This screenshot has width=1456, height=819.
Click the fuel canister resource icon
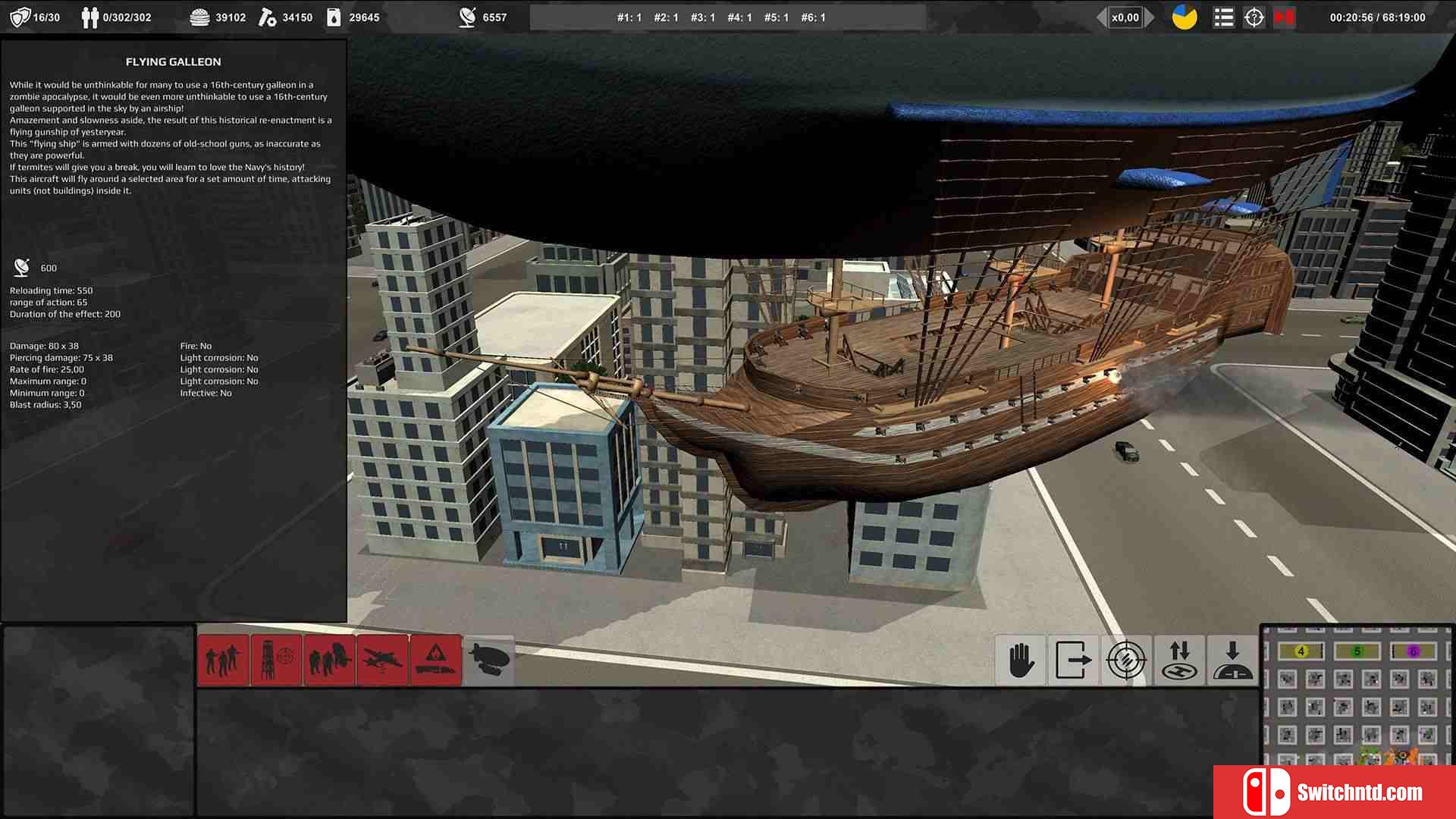coord(334,17)
